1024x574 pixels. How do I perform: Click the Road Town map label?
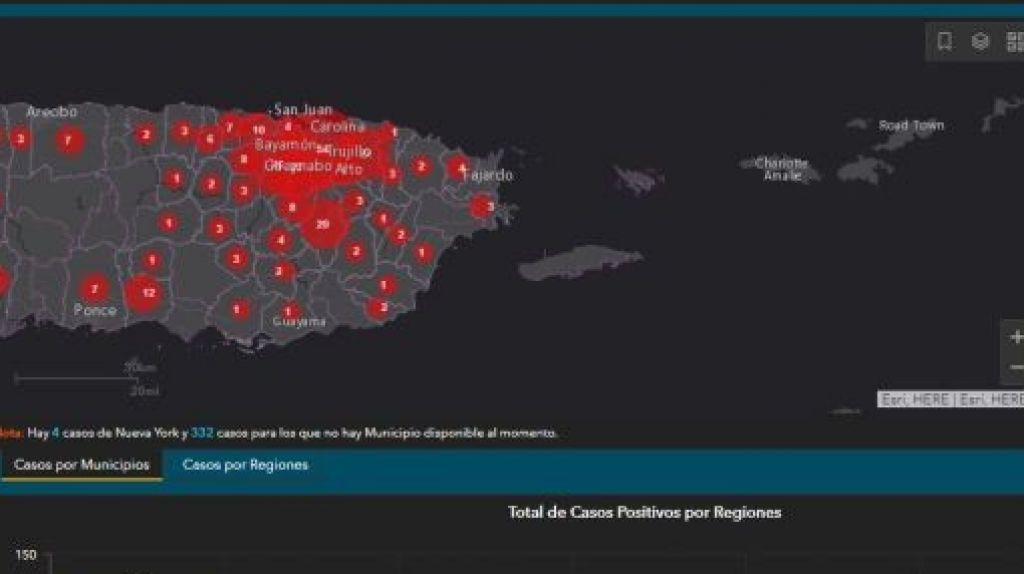[x=911, y=125]
